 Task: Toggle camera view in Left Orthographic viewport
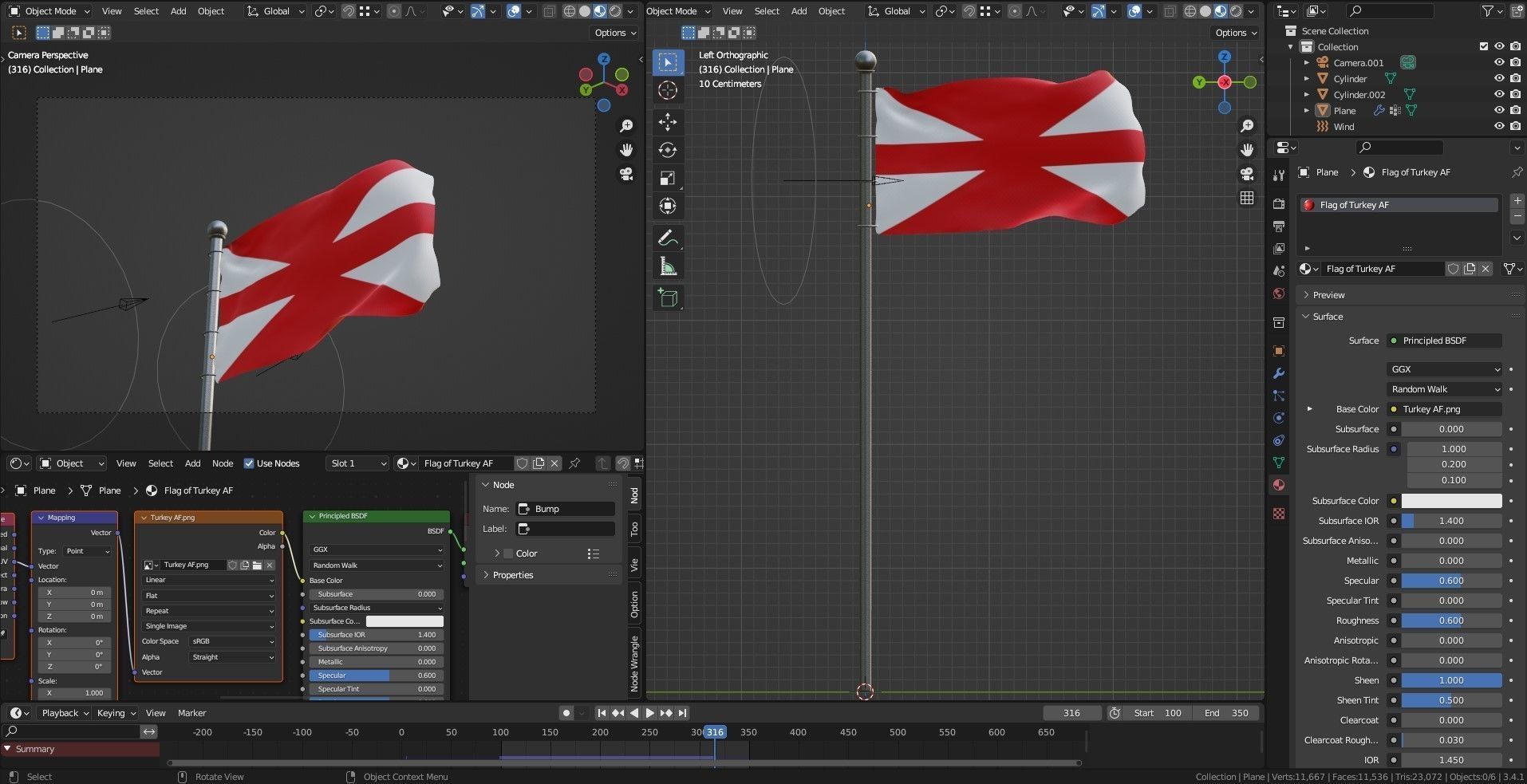point(1247,174)
